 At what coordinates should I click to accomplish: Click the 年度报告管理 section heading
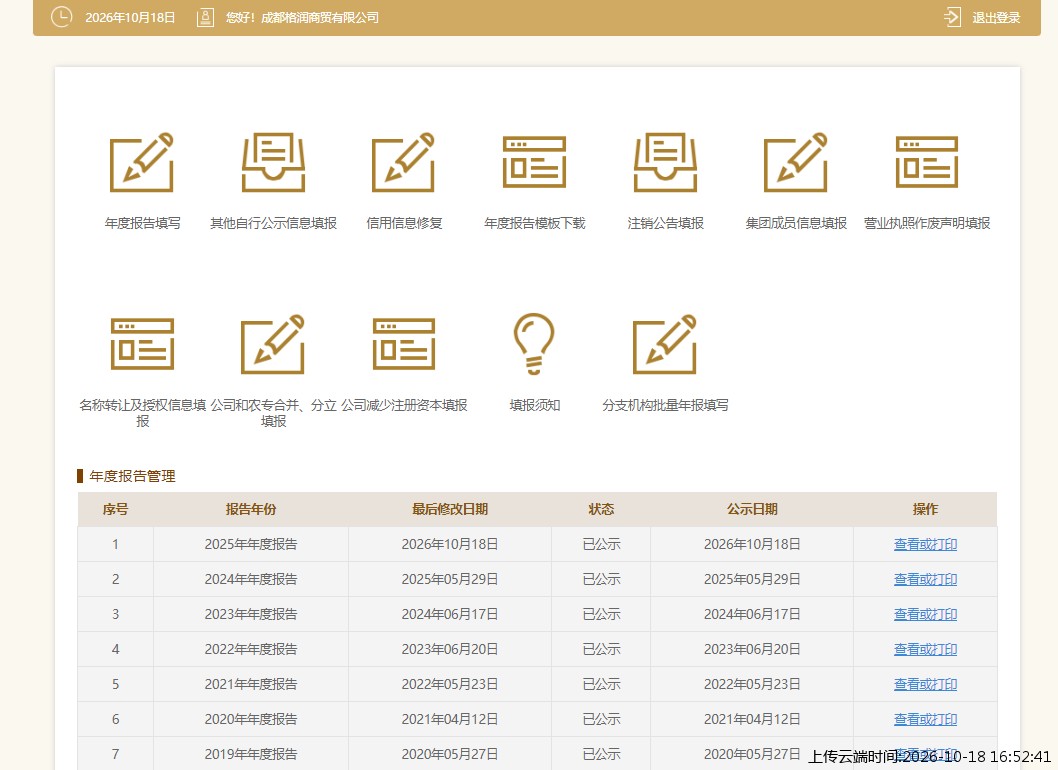(x=132, y=476)
